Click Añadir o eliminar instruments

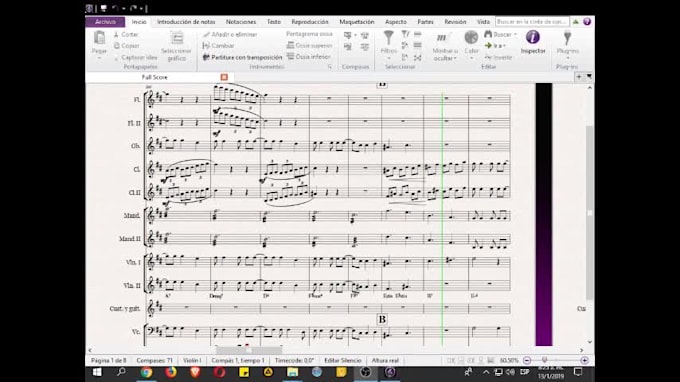[x=230, y=34]
